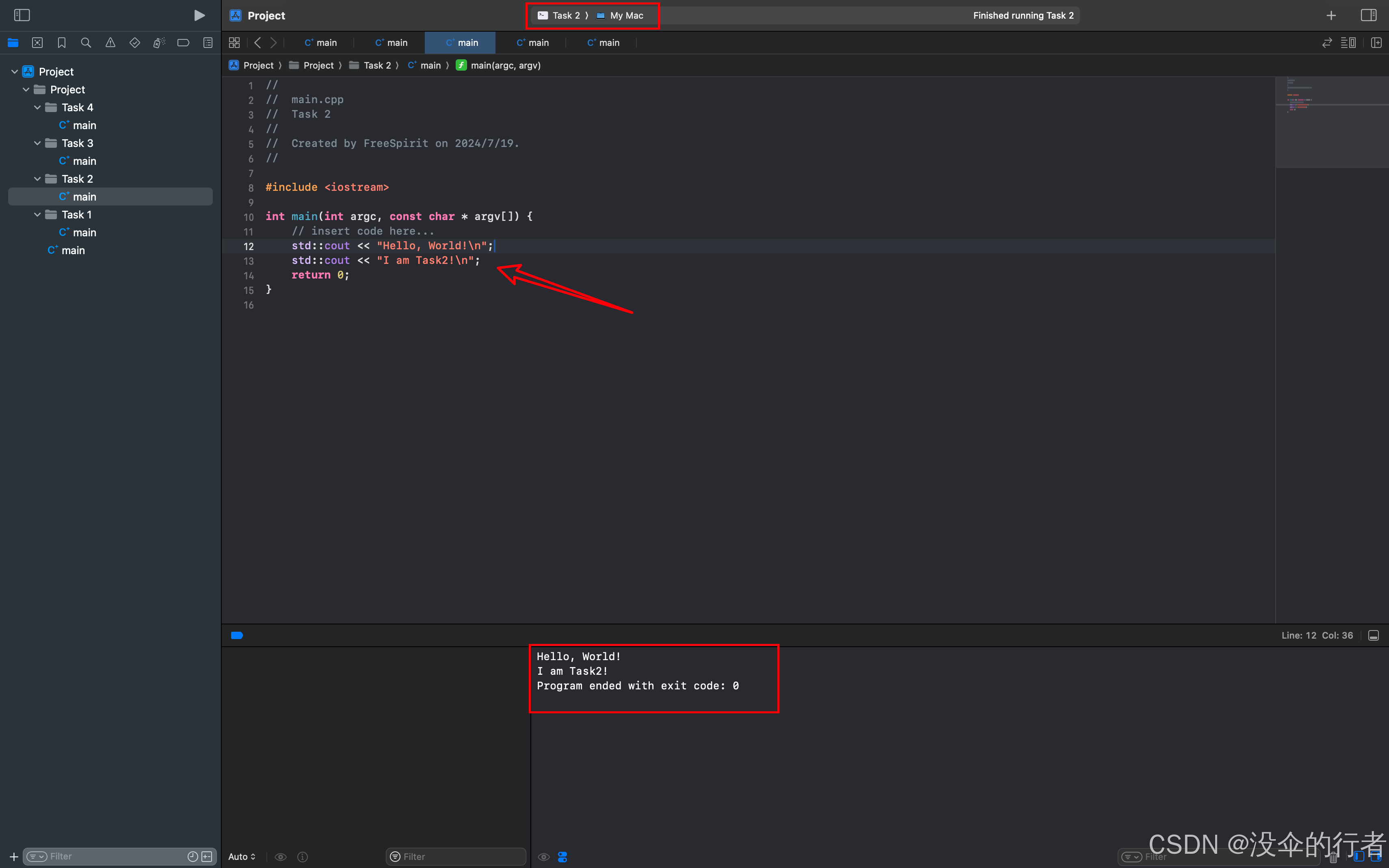Click the Line 12 Col 36 indicator
The width and height of the screenshot is (1389, 868).
[1317, 635]
